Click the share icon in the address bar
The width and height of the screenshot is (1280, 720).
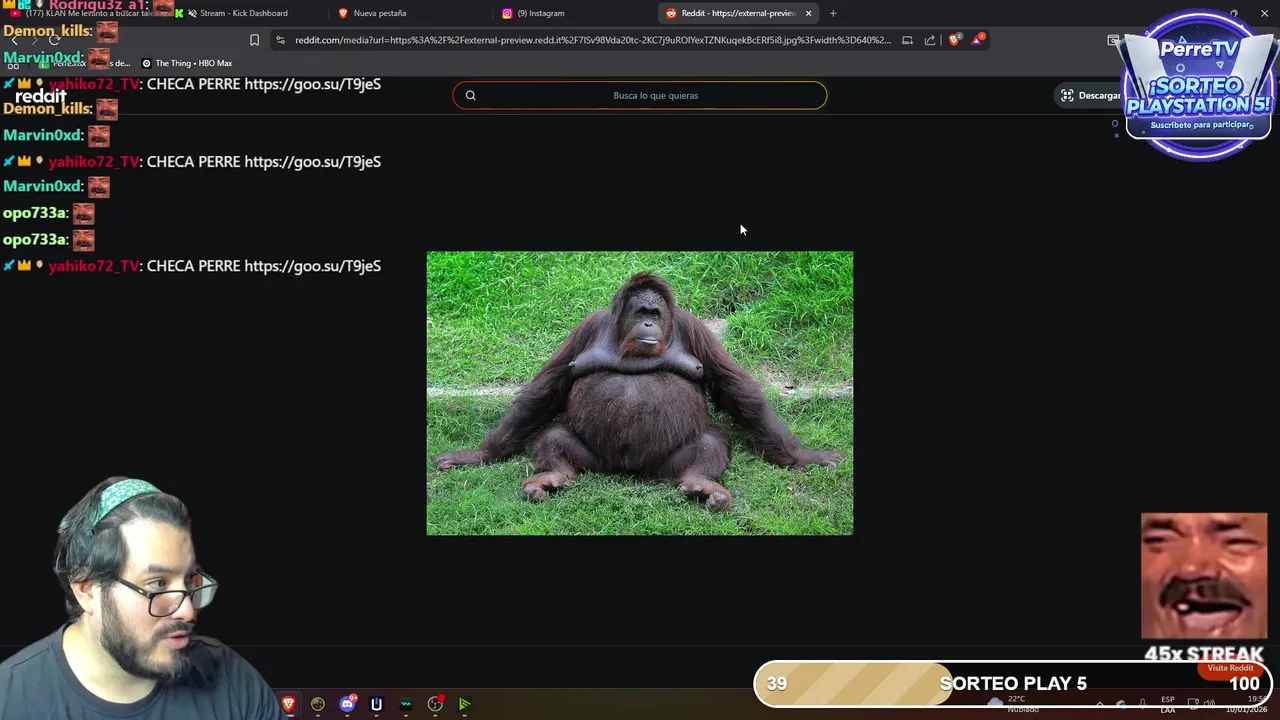[x=930, y=40]
